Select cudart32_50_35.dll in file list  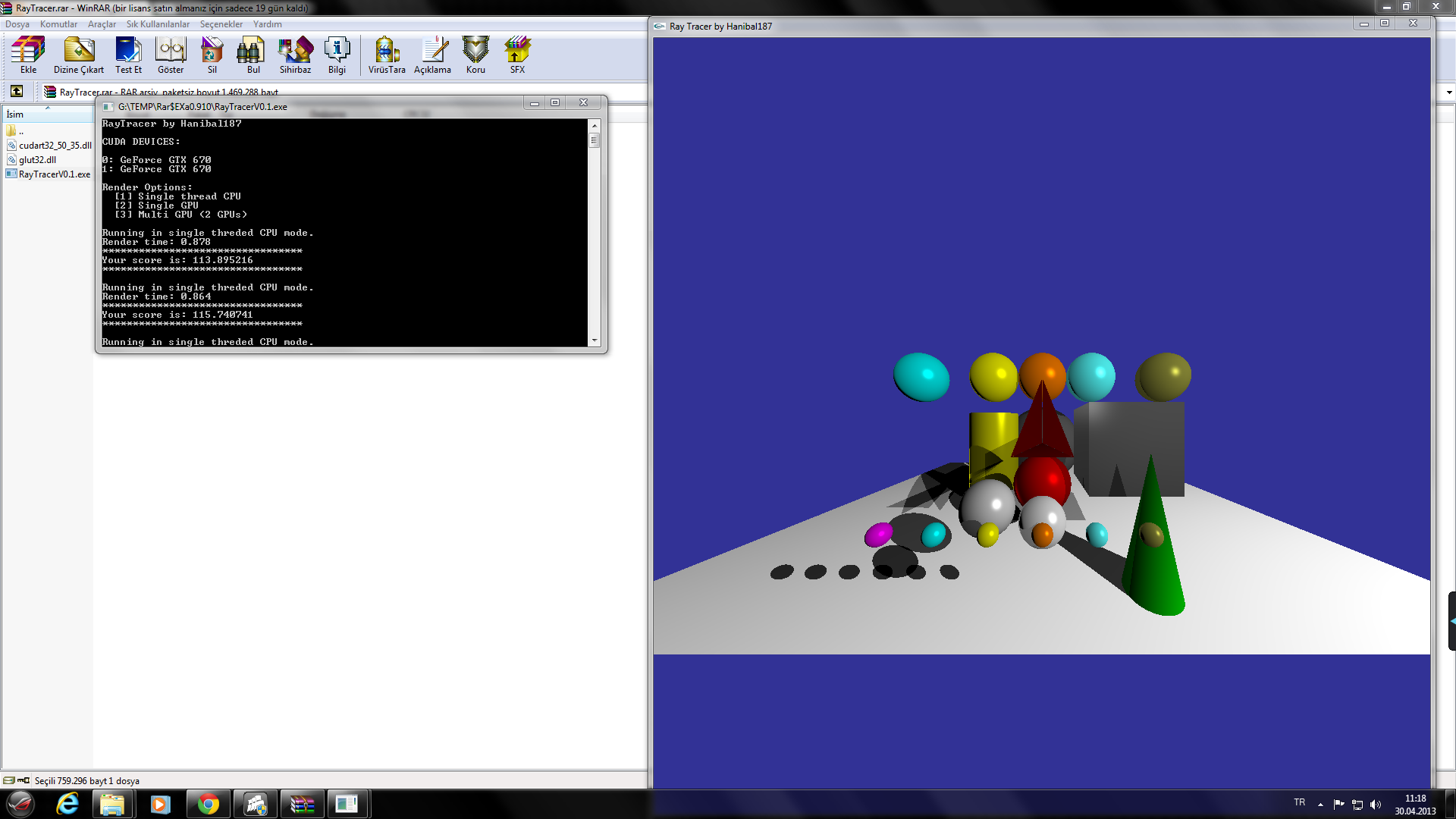coord(49,145)
